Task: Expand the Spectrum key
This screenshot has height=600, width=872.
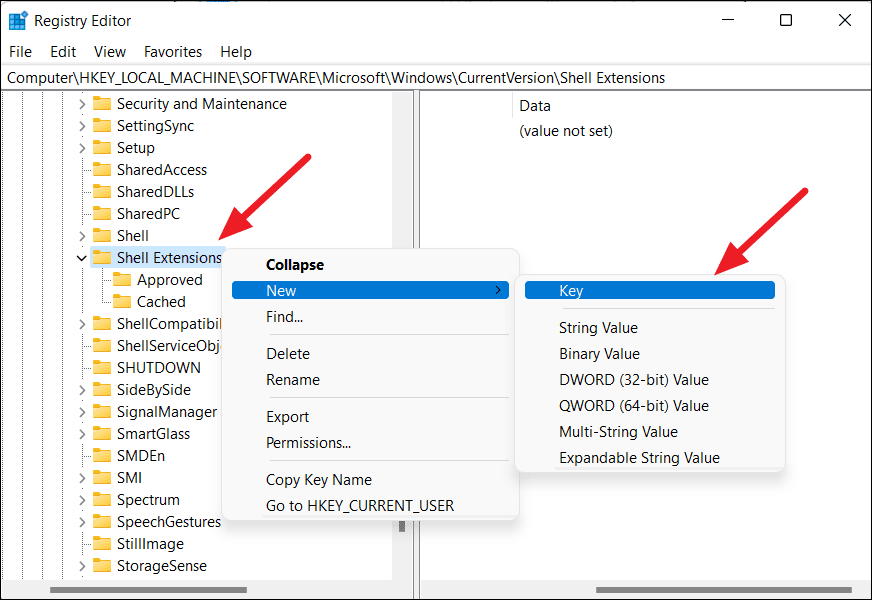Action: click(82, 499)
